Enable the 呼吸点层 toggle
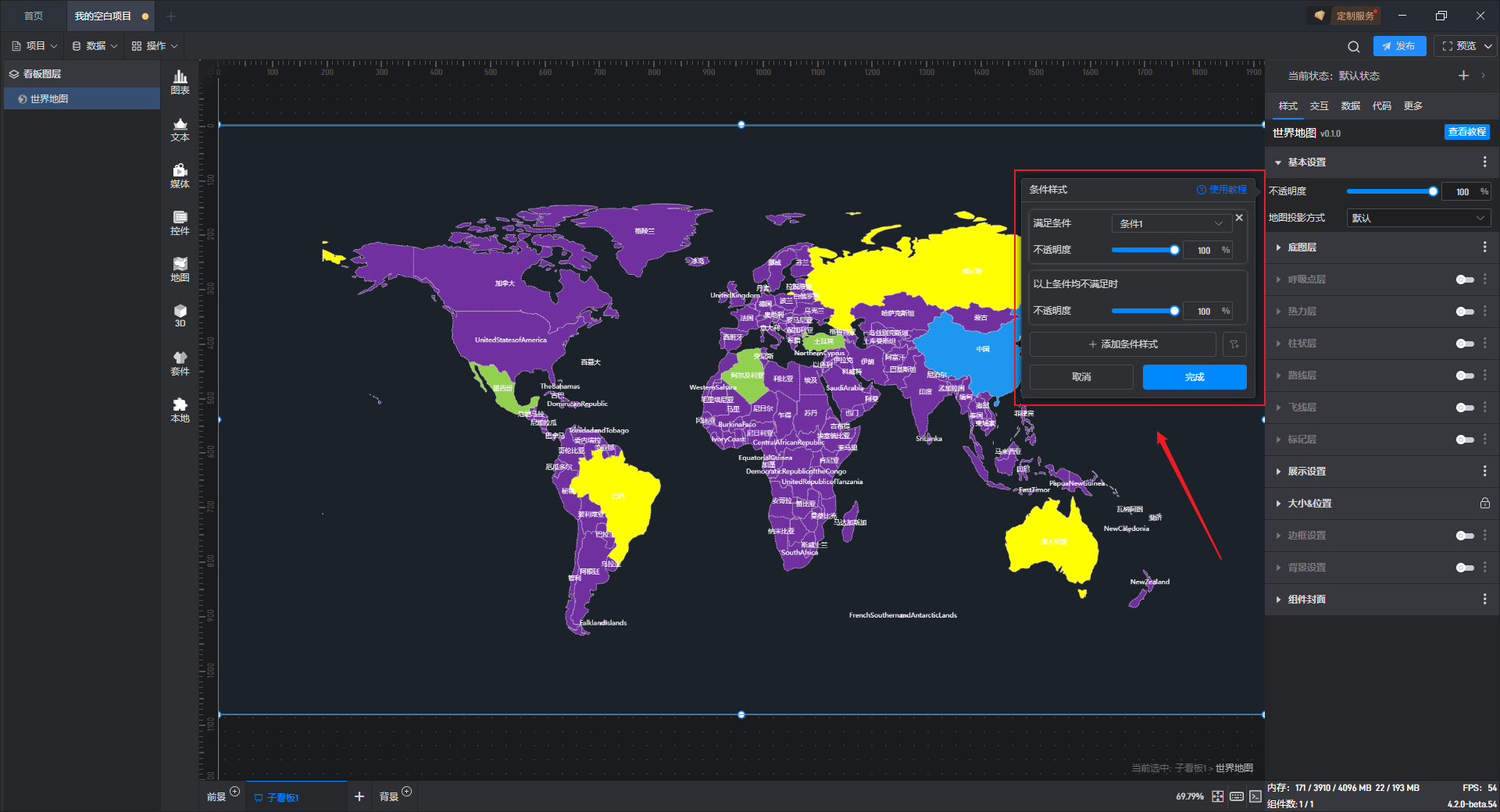The width and height of the screenshot is (1500, 812). pyautogui.click(x=1465, y=280)
